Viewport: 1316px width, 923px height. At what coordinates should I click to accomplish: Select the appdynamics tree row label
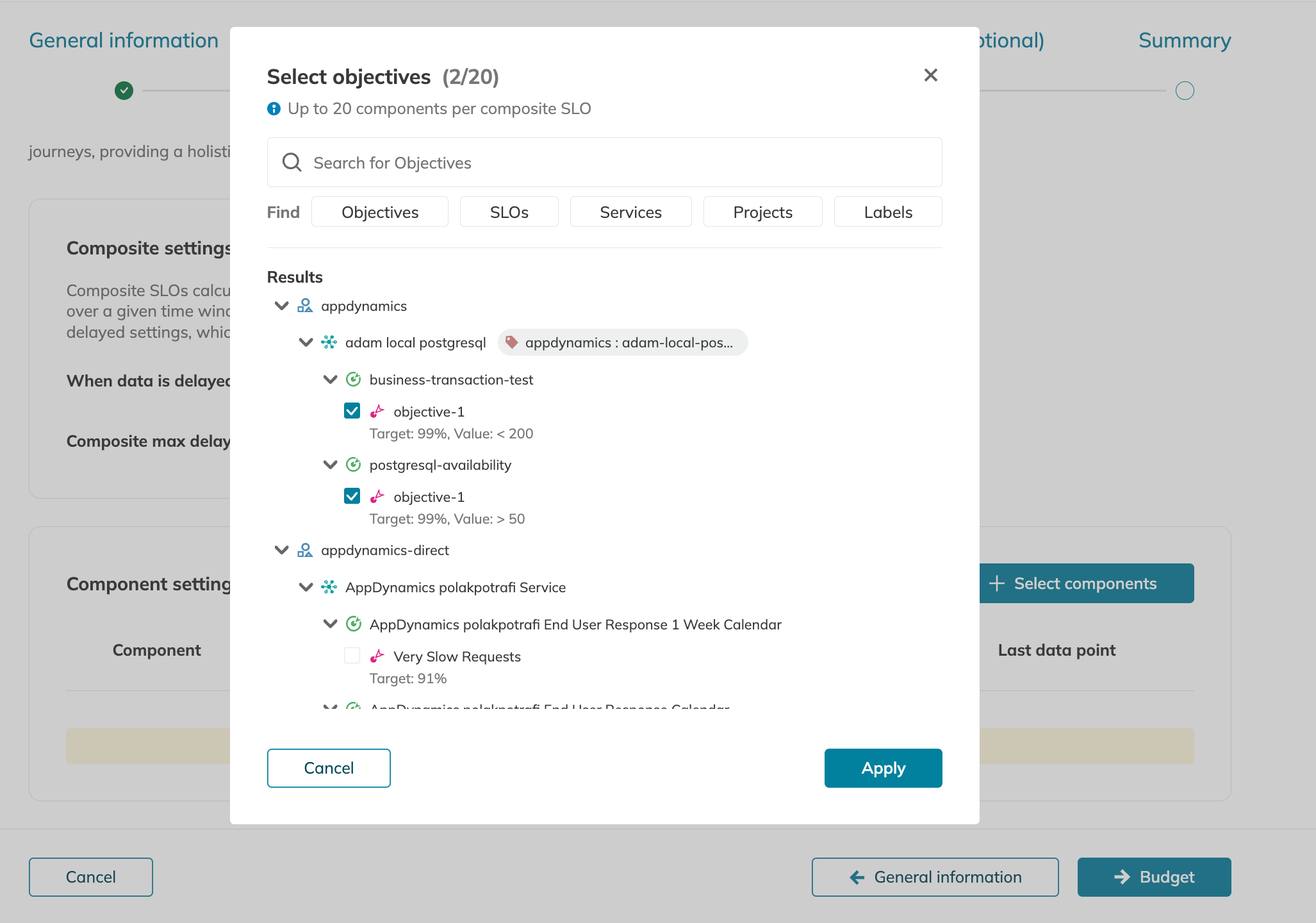[x=364, y=306]
